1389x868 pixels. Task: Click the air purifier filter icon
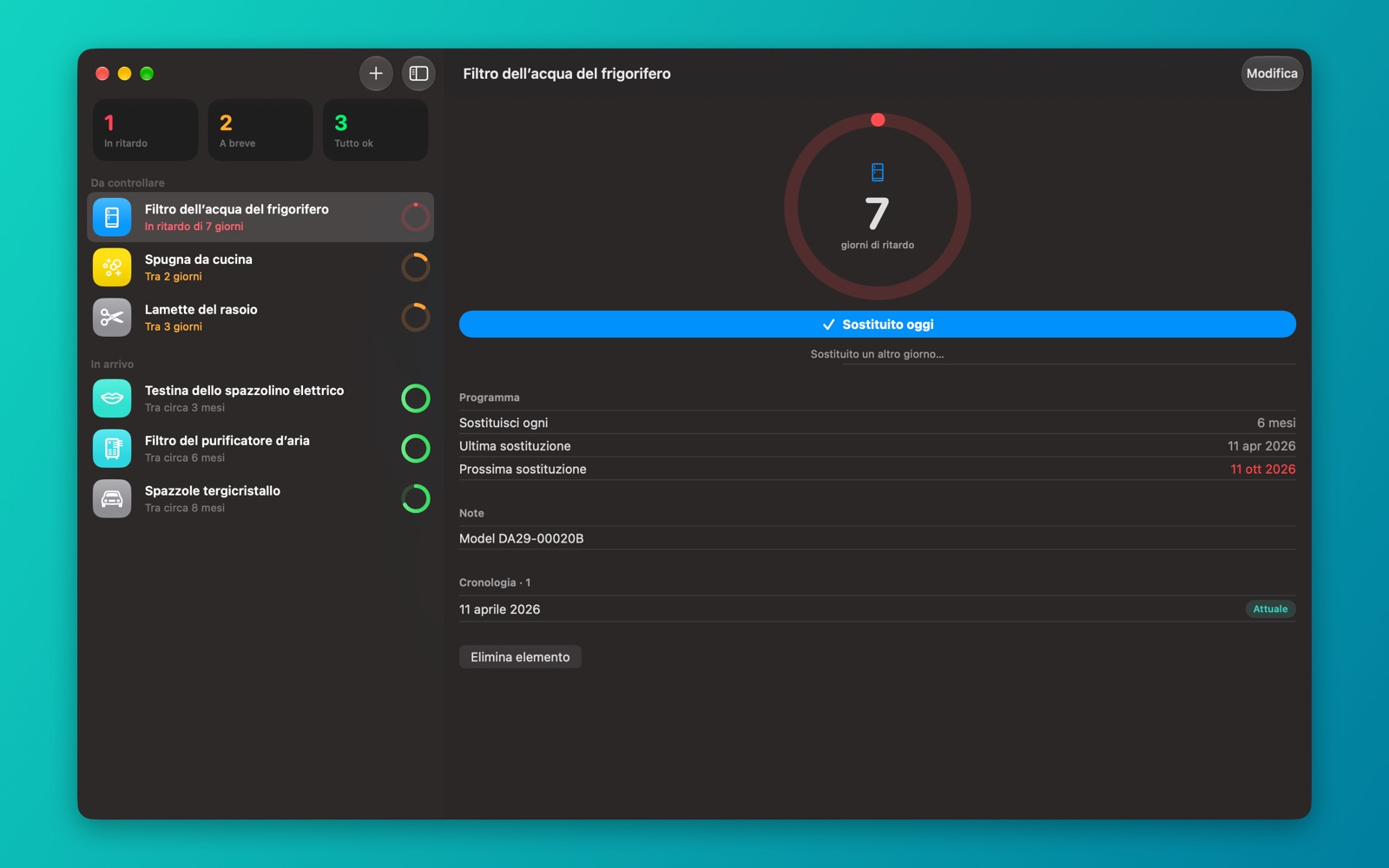point(112,449)
